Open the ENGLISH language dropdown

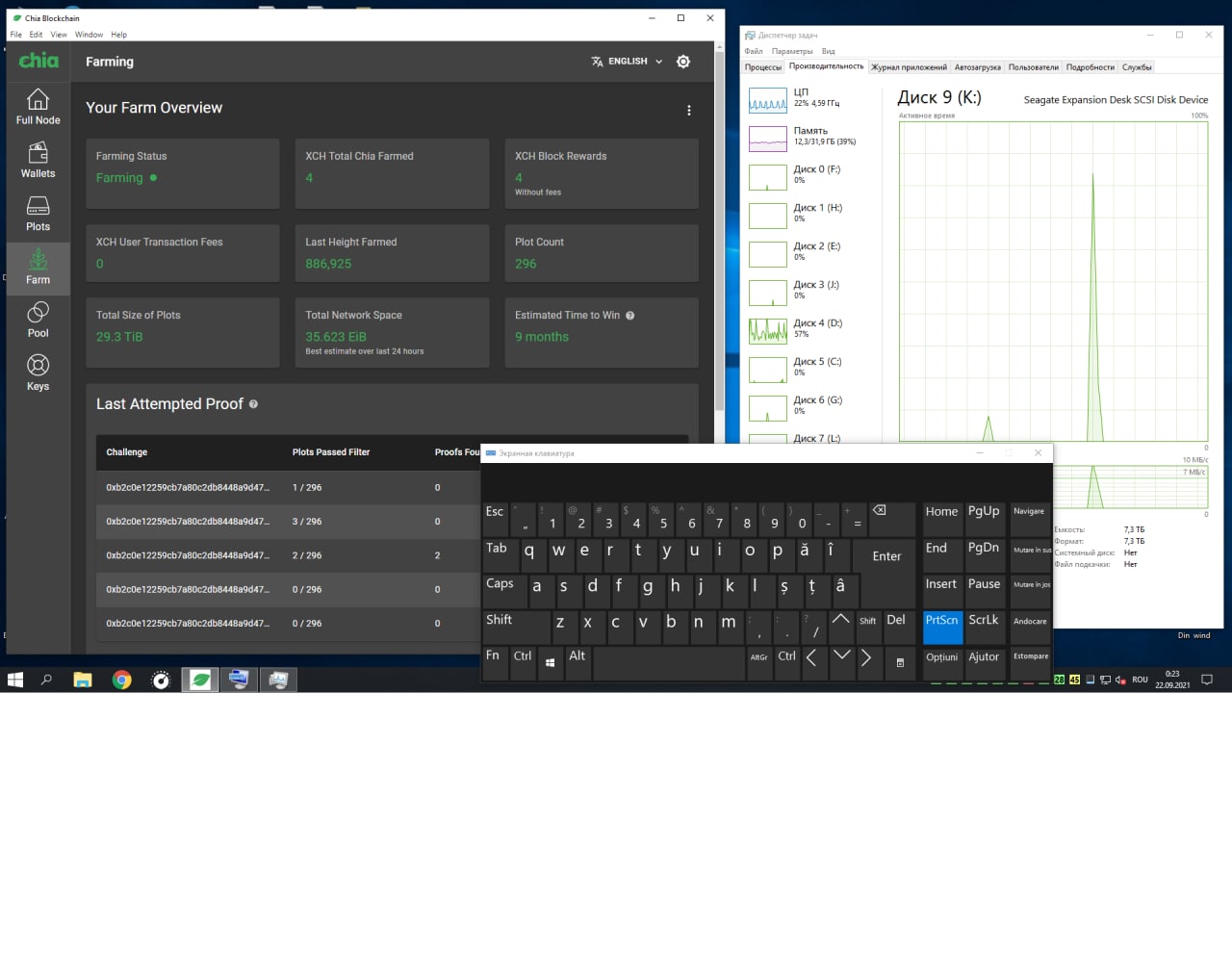(627, 62)
